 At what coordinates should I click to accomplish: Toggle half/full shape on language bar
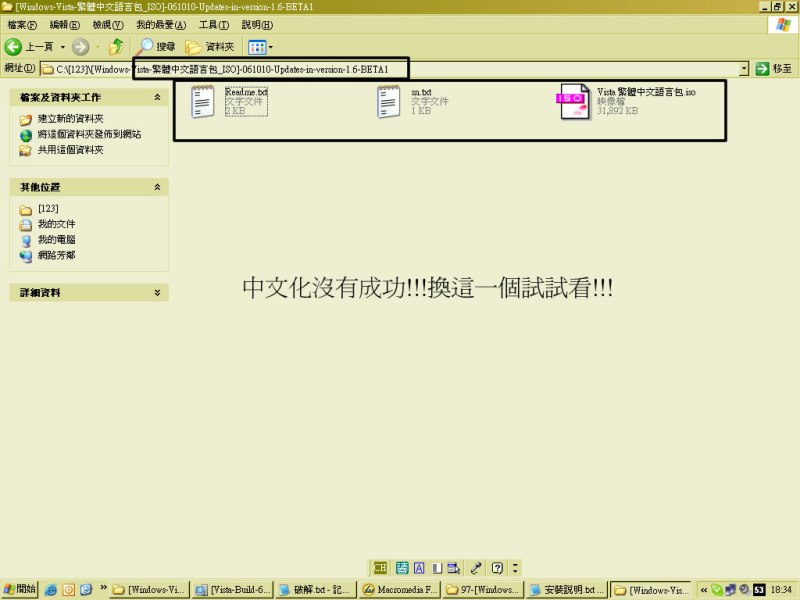pyautogui.click(x=437, y=568)
